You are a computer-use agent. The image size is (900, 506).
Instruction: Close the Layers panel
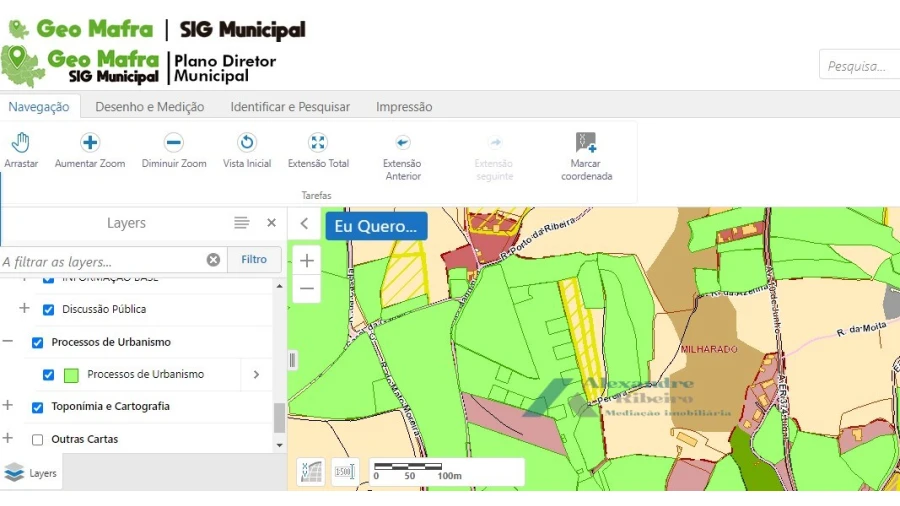(271, 223)
